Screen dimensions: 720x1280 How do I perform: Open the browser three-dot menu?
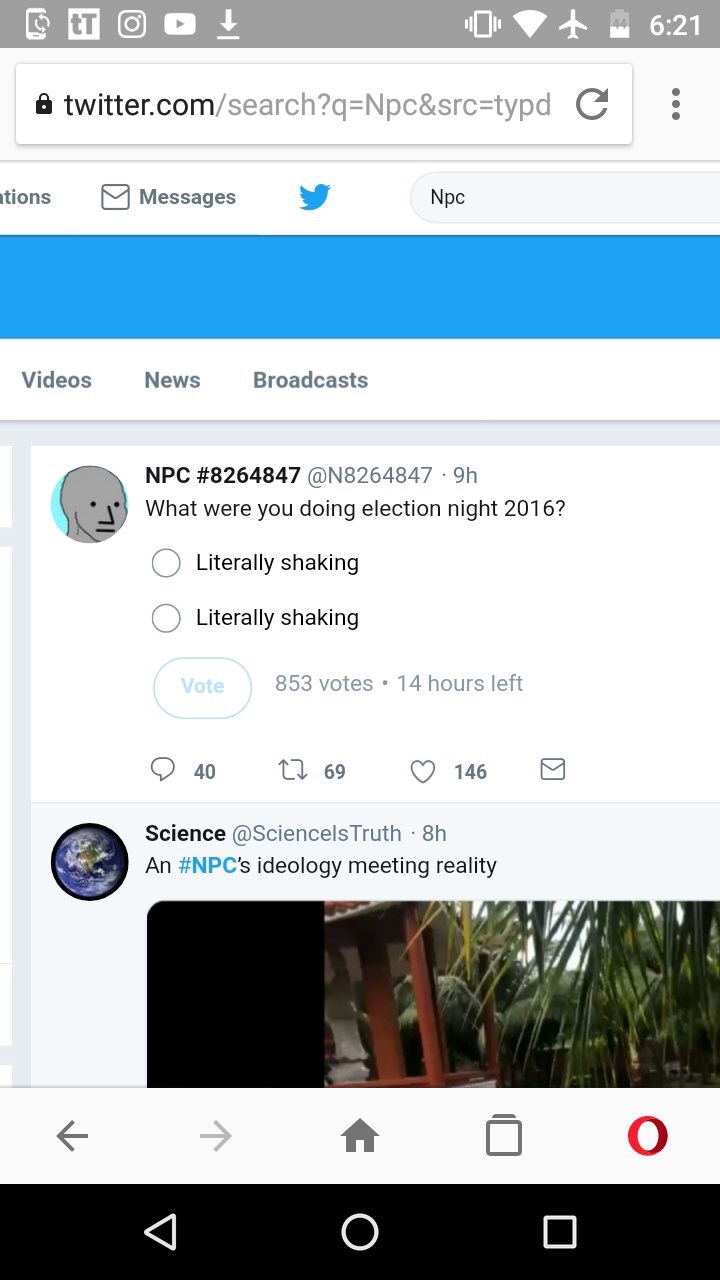point(676,104)
